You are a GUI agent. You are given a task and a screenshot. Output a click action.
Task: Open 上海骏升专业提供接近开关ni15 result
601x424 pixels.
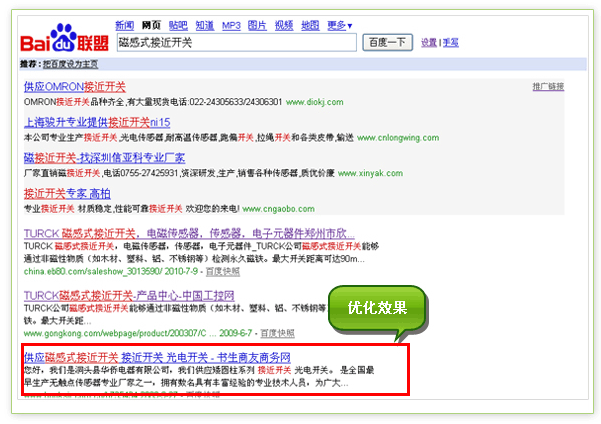tap(104, 122)
